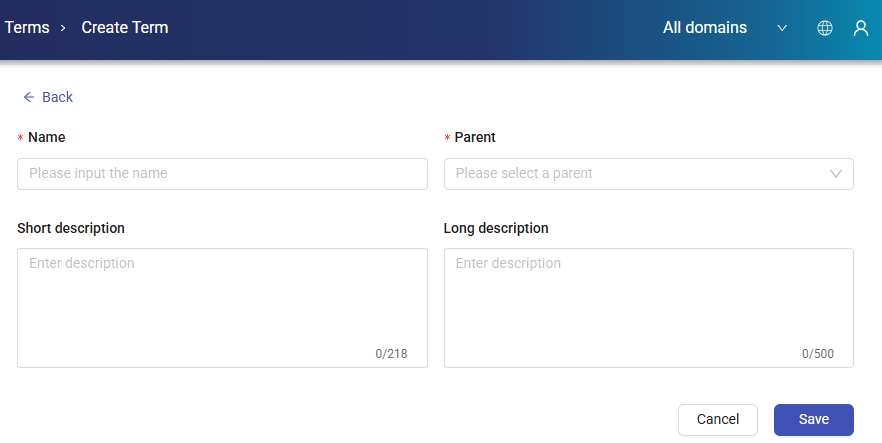The height and width of the screenshot is (443, 882).
Task: Click the Long description label
Action: click(496, 228)
